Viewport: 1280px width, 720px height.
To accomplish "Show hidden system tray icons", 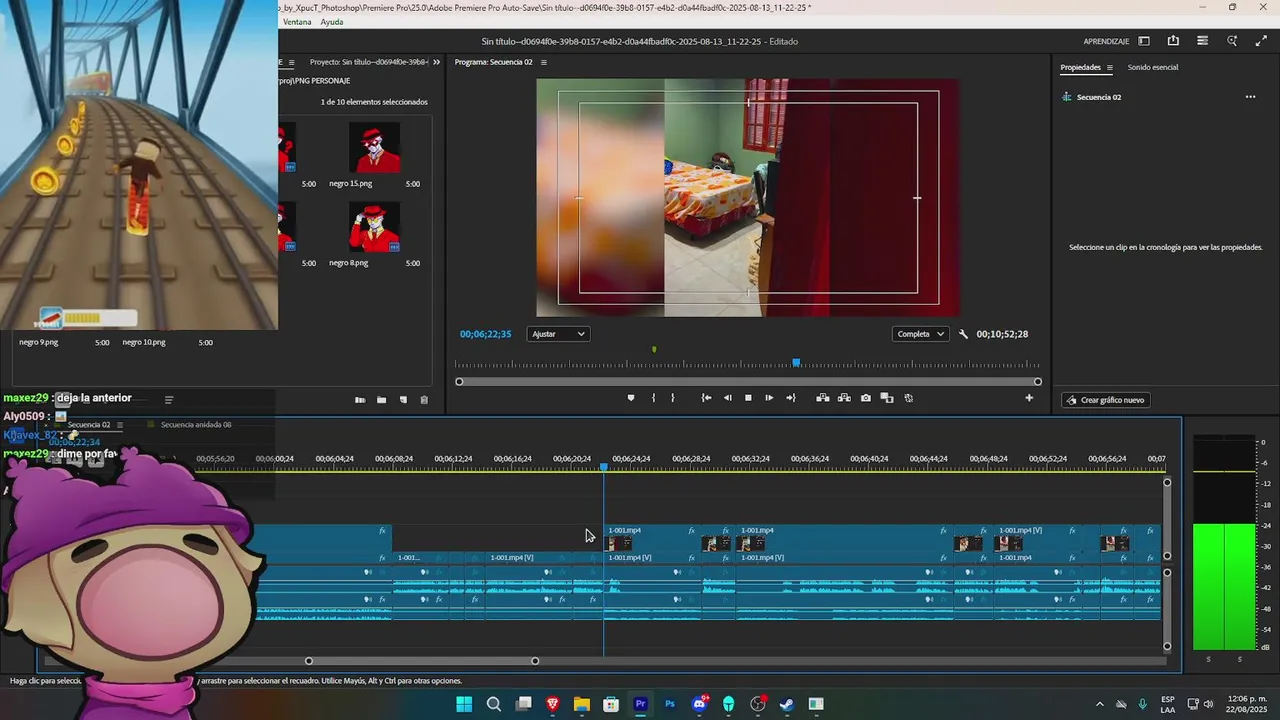I will coord(1100,704).
